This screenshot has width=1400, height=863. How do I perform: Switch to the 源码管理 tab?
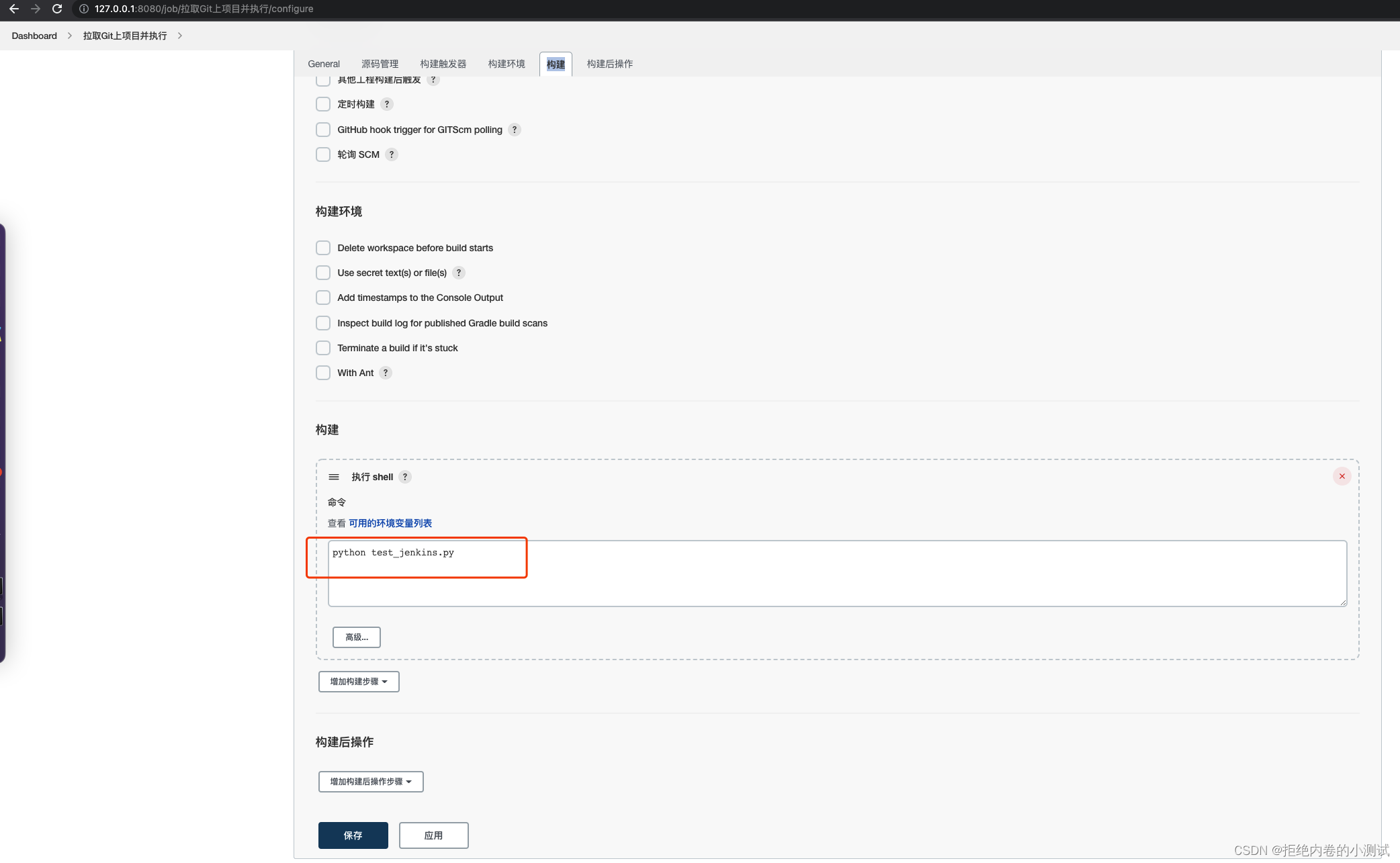pos(380,64)
